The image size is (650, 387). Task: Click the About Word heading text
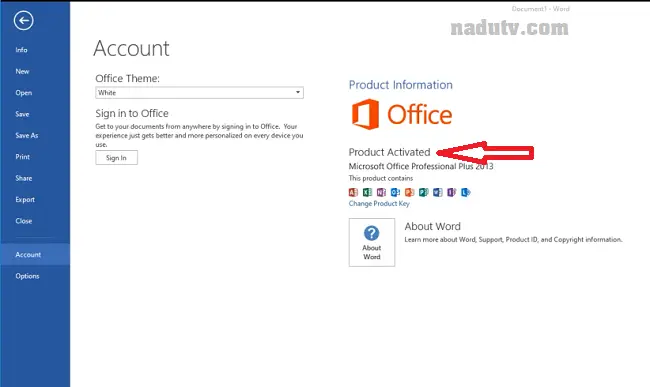tap(432, 226)
